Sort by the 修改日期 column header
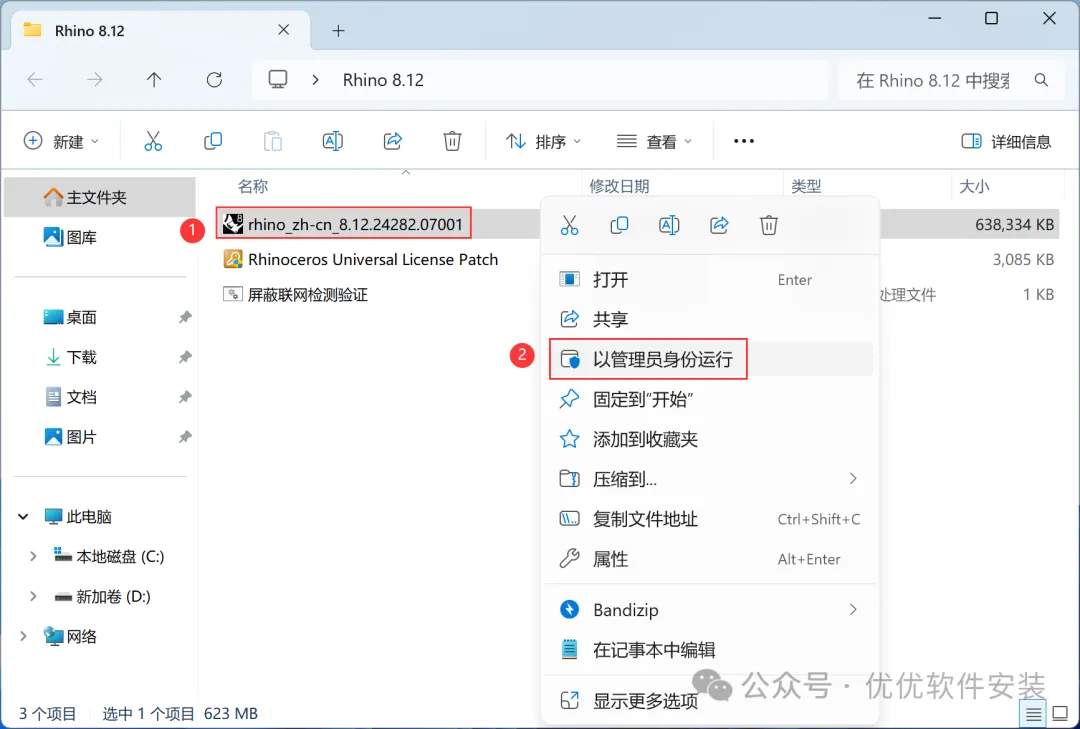Image resolution: width=1080 pixels, height=729 pixels. [x=619, y=186]
